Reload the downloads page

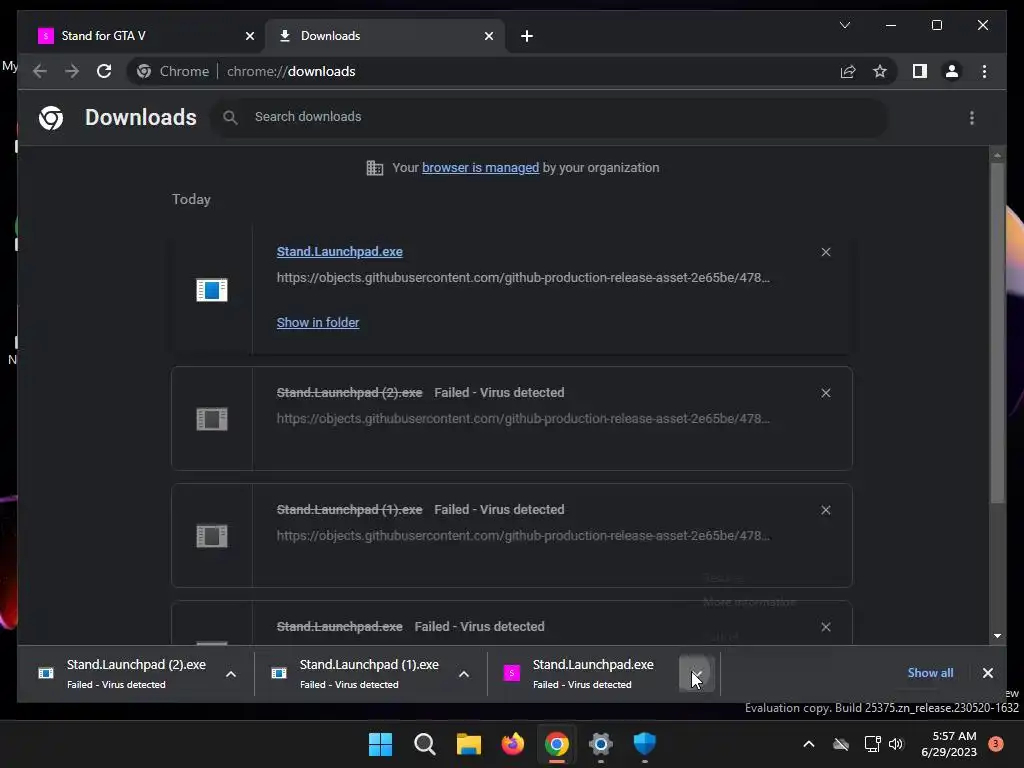point(104,71)
